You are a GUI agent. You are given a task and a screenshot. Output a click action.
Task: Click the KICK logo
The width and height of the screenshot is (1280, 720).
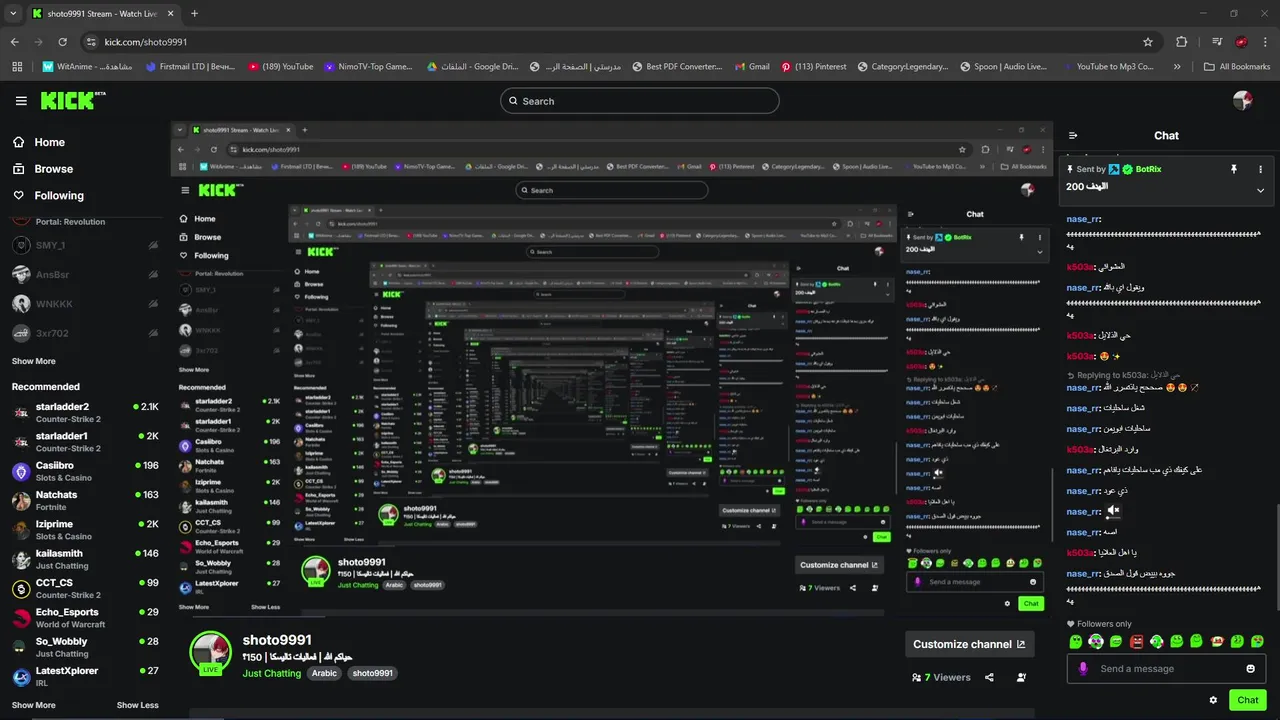(72, 100)
